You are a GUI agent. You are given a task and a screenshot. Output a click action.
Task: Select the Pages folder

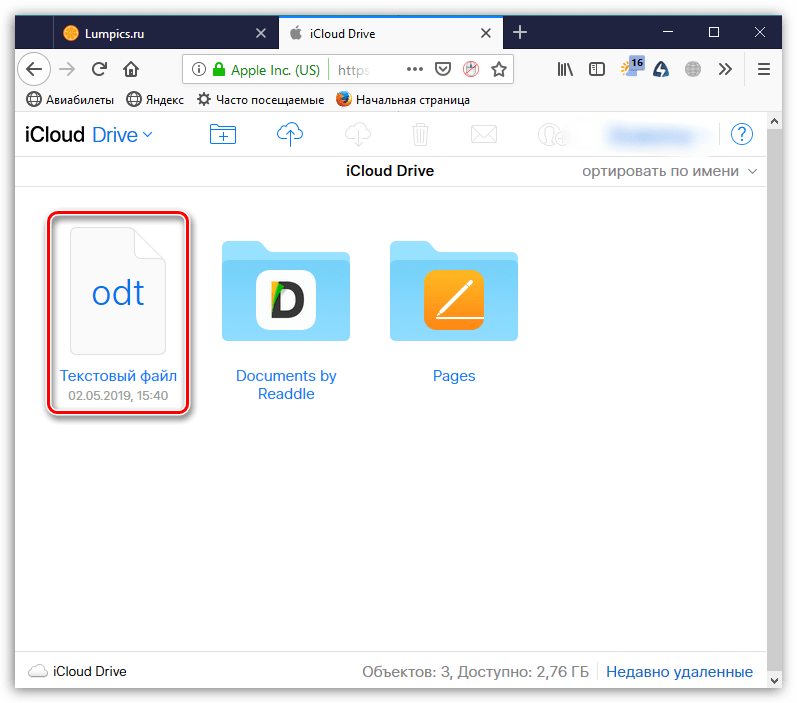[x=453, y=312]
